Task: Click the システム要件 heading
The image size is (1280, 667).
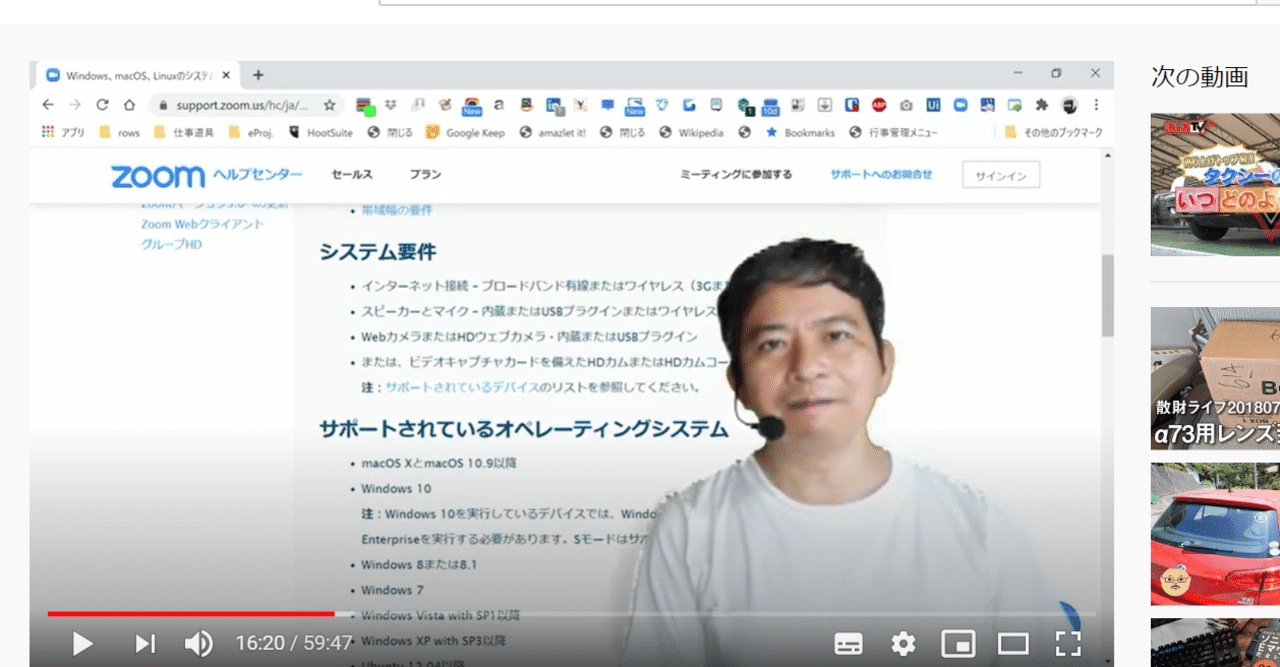Action: pos(378,252)
